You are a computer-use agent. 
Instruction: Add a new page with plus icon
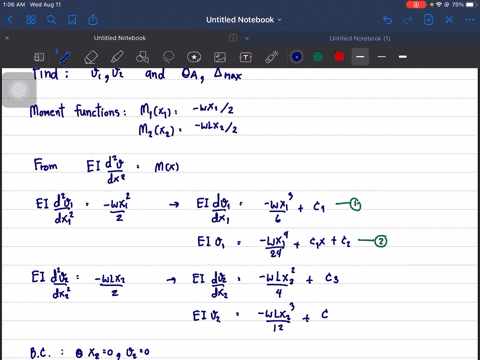click(x=429, y=20)
